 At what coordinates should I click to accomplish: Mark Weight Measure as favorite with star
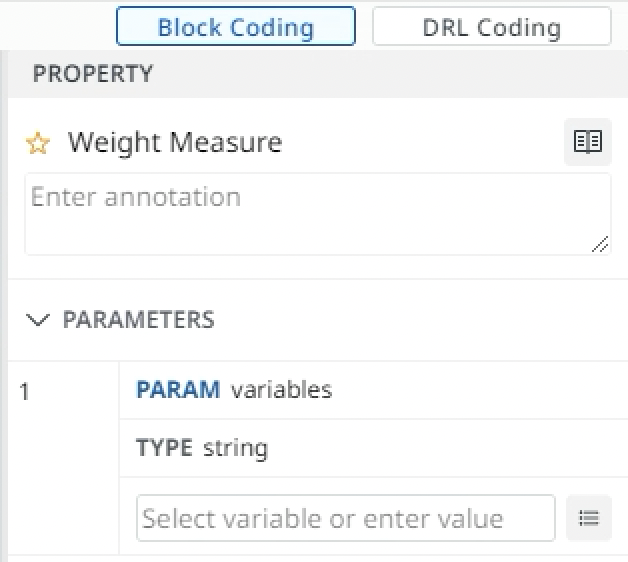tap(38, 143)
